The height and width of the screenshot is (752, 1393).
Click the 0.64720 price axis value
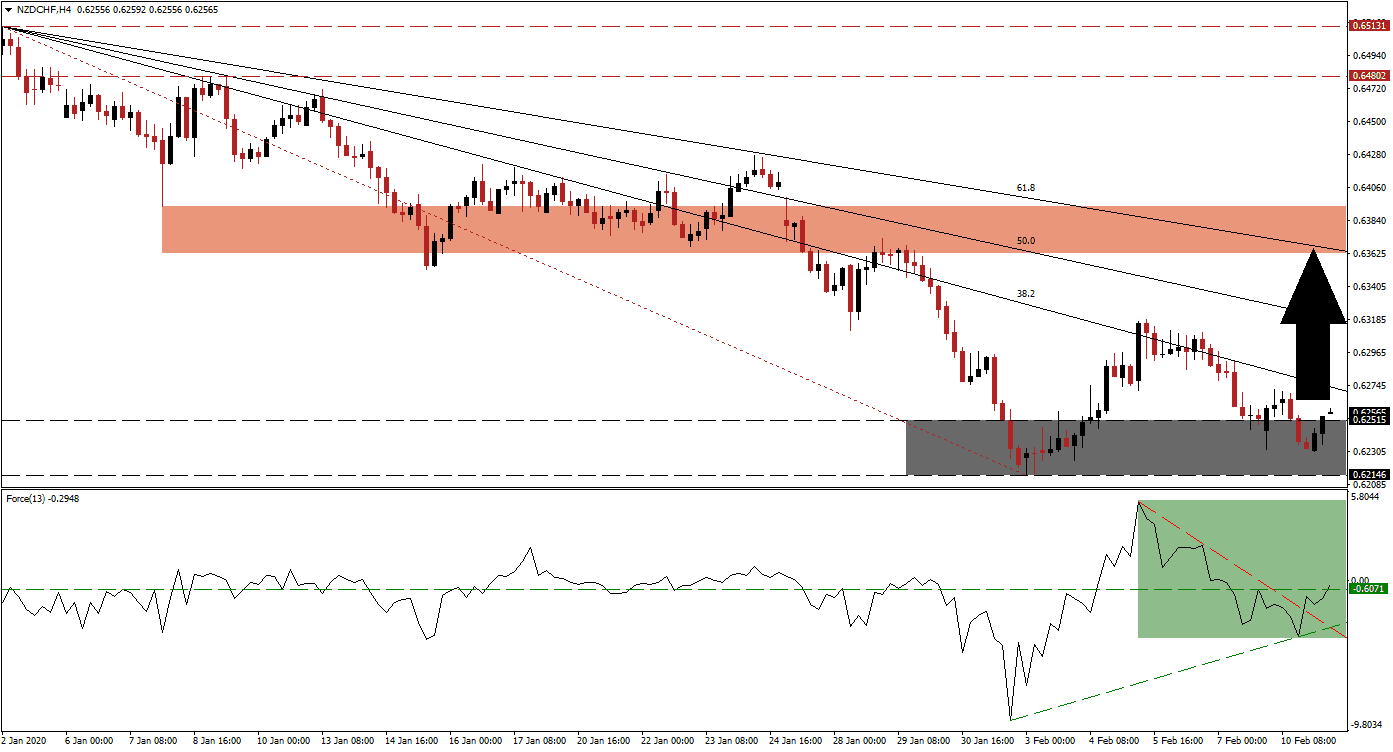(x=1367, y=89)
